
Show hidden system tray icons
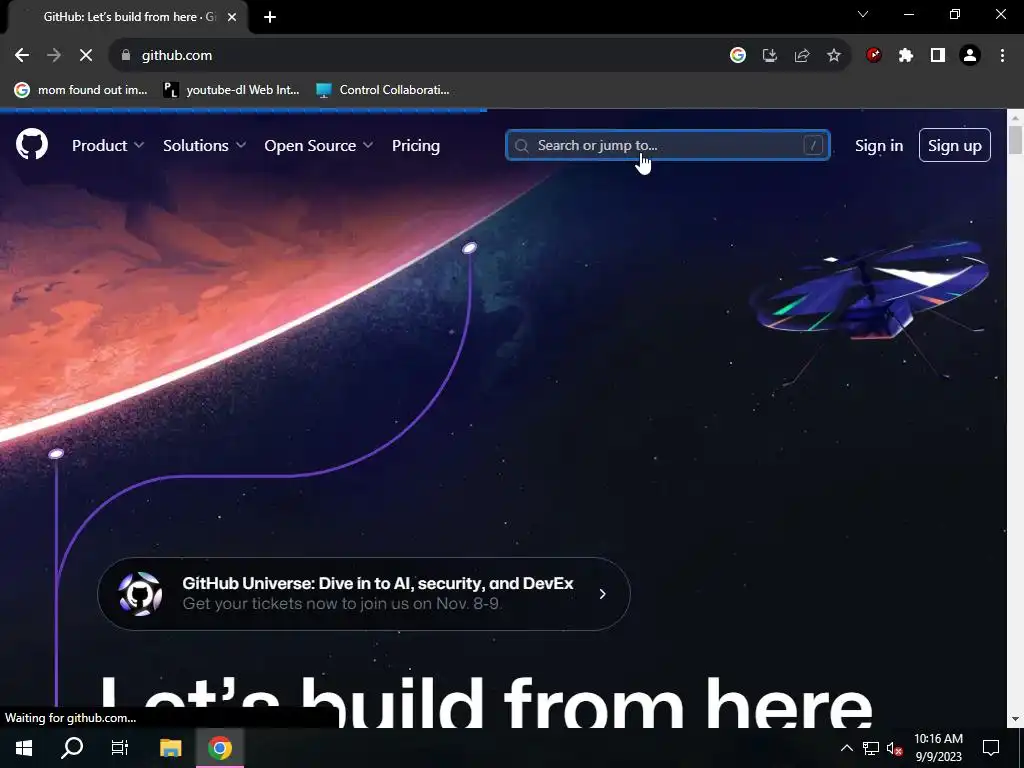coord(846,748)
